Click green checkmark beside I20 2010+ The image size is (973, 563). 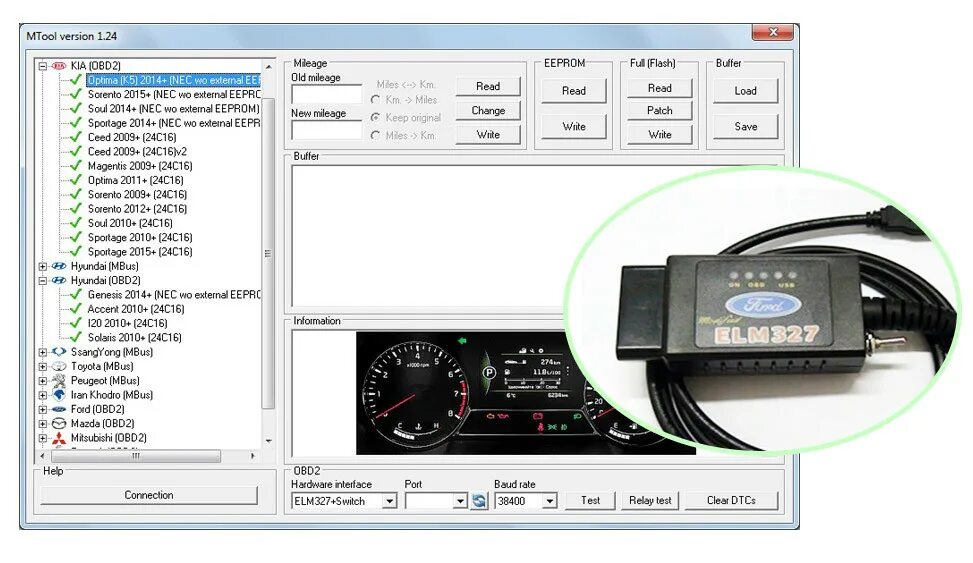point(76,323)
